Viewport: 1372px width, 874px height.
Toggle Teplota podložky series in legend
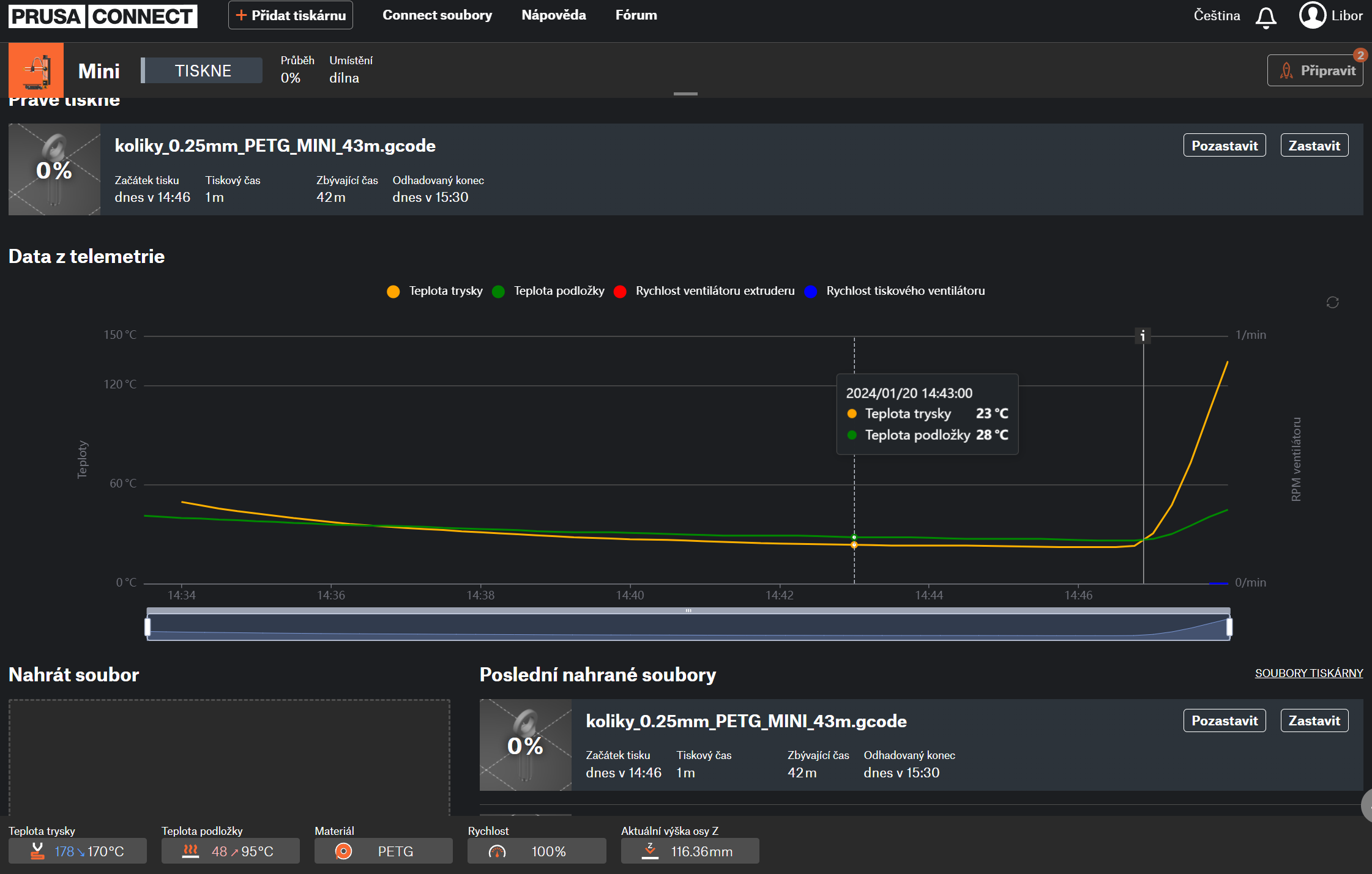tap(548, 291)
